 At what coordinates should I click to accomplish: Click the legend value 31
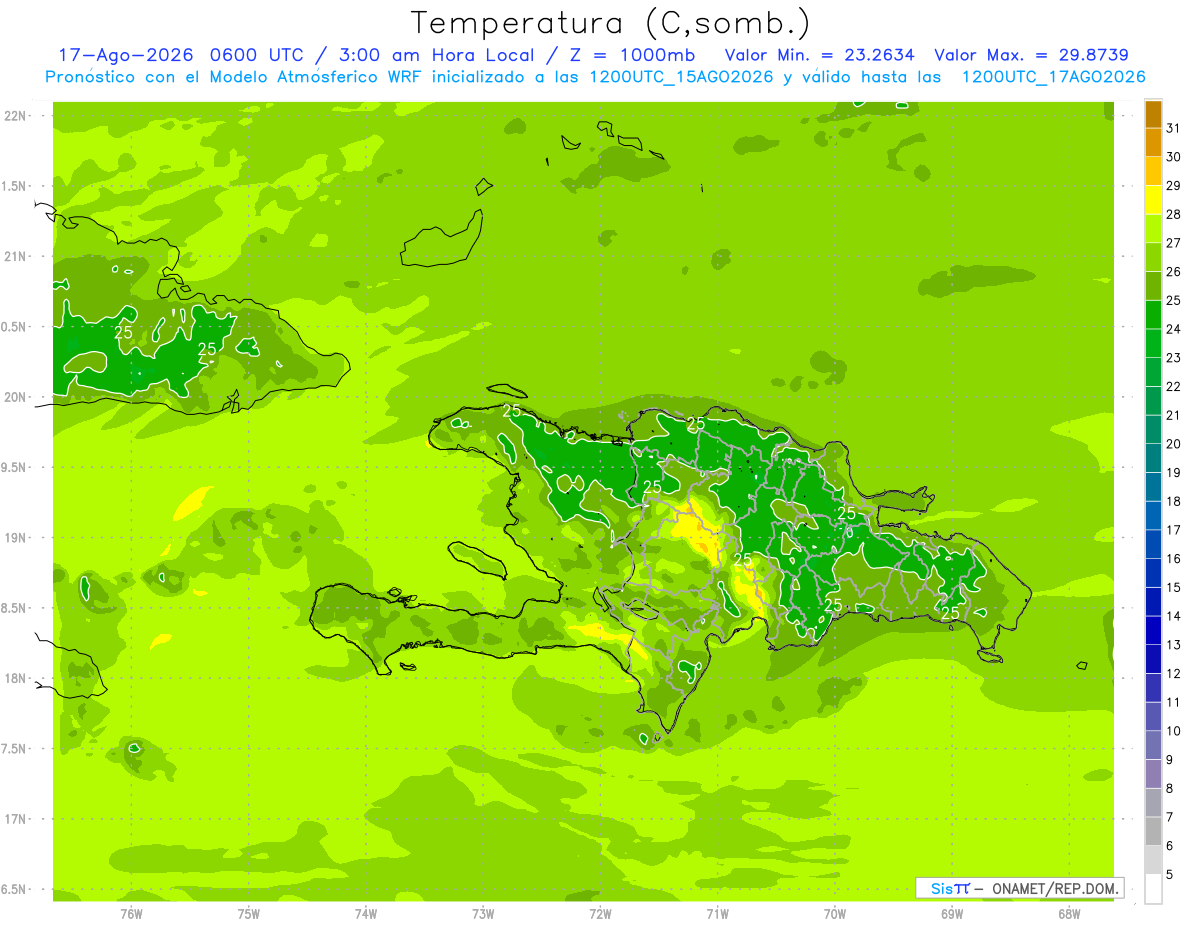click(x=1173, y=128)
